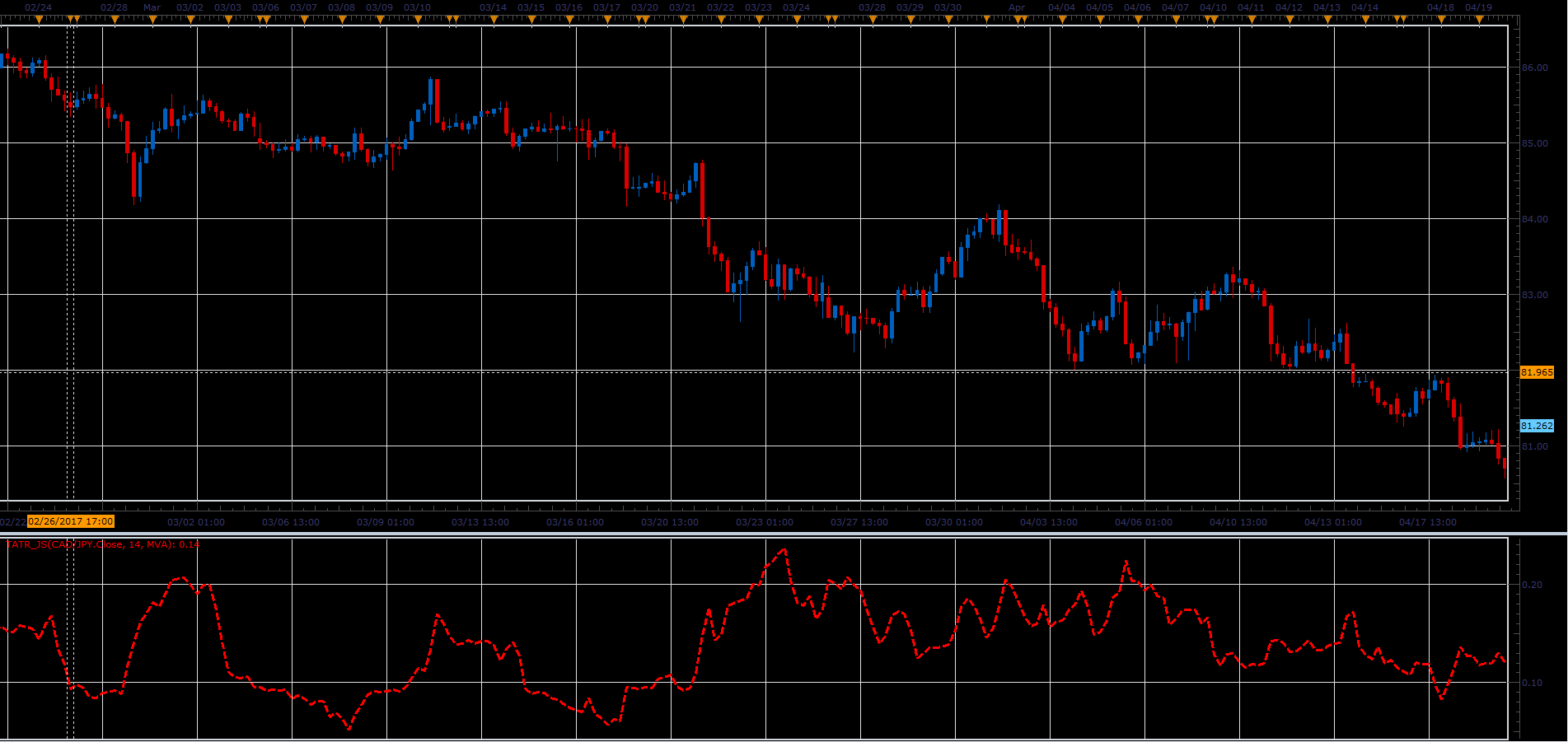Click the orange marker under 03/22

tap(721, 19)
